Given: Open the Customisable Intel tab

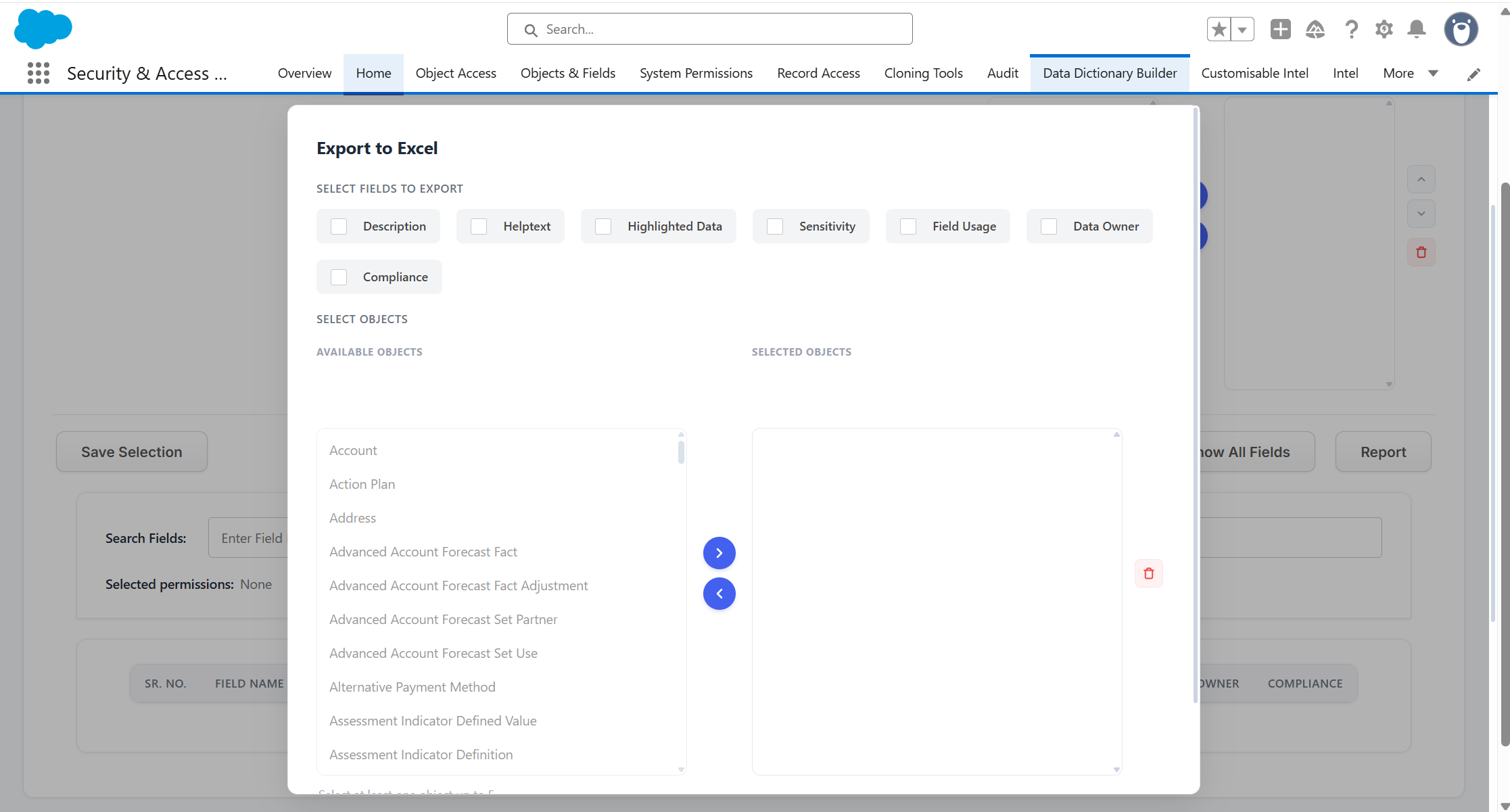Looking at the screenshot, I should (x=1254, y=73).
